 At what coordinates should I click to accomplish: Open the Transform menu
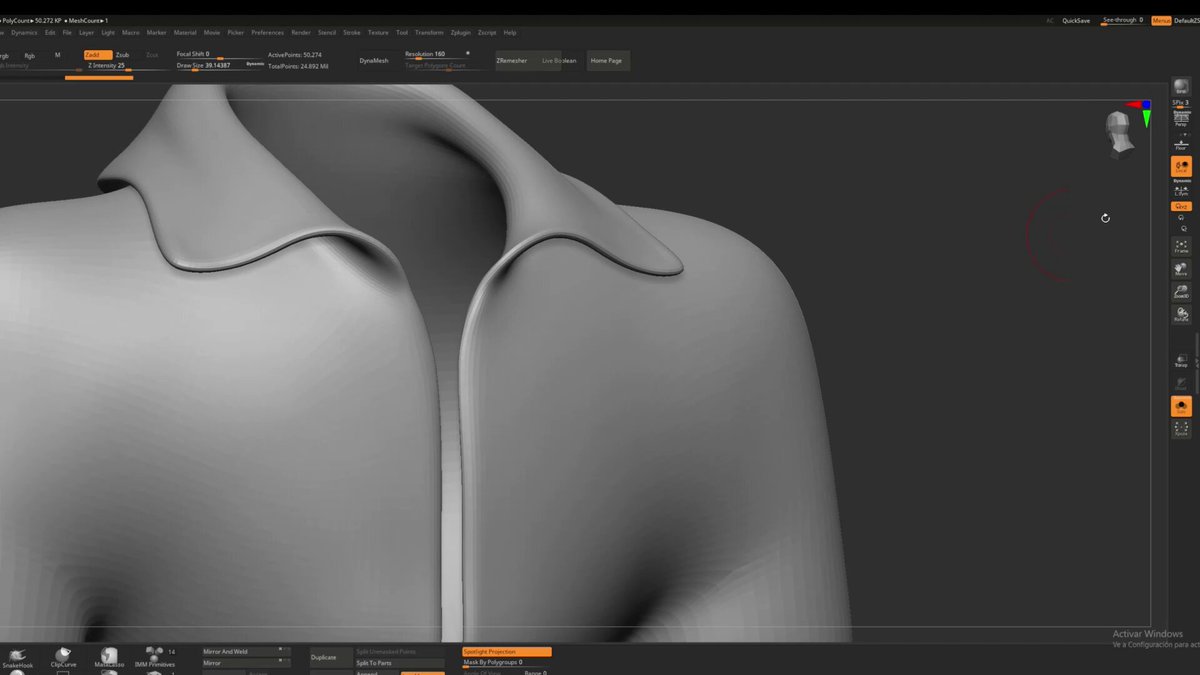tap(429, 33)
